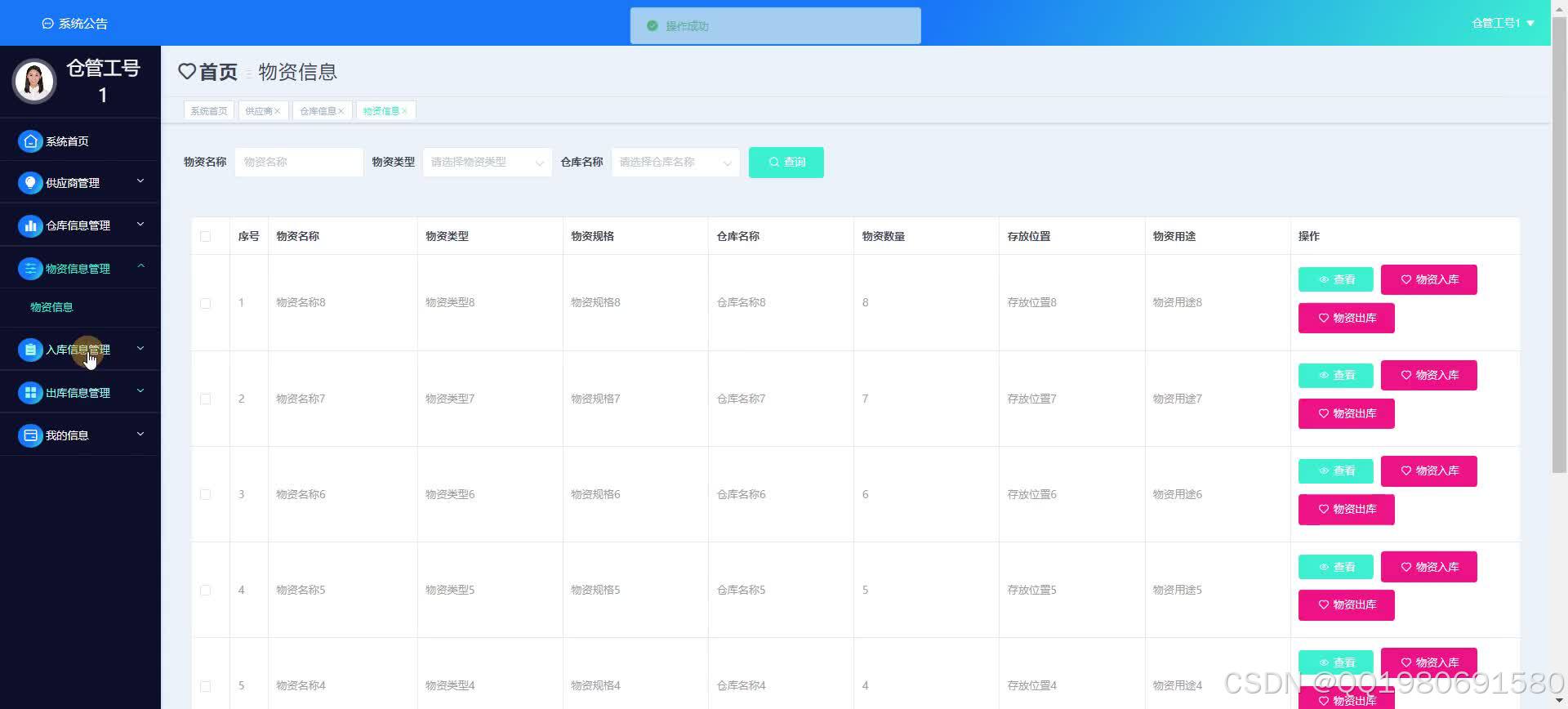Click heart icon on row 4 物资入库
The height and width of the screenshot is (709, 1568).
[1406, 567]
